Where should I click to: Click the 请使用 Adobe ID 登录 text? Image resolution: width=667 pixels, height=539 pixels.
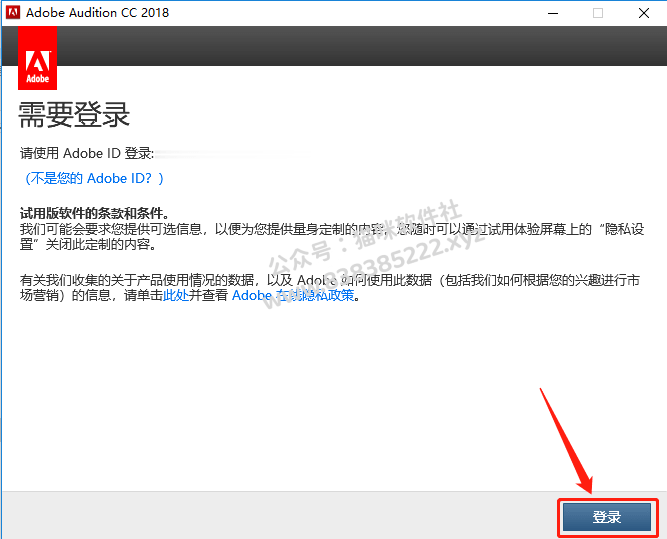pos(87,153)
